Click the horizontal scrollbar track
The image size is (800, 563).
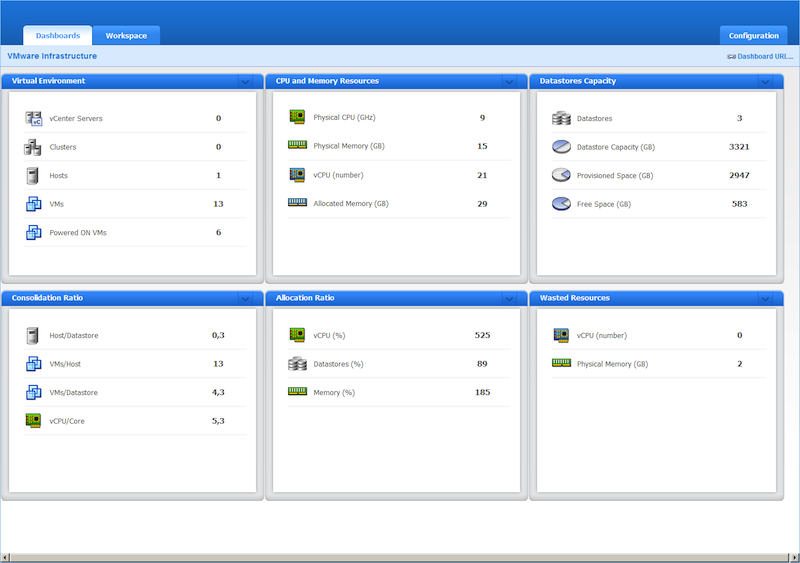tap(399, 557)
